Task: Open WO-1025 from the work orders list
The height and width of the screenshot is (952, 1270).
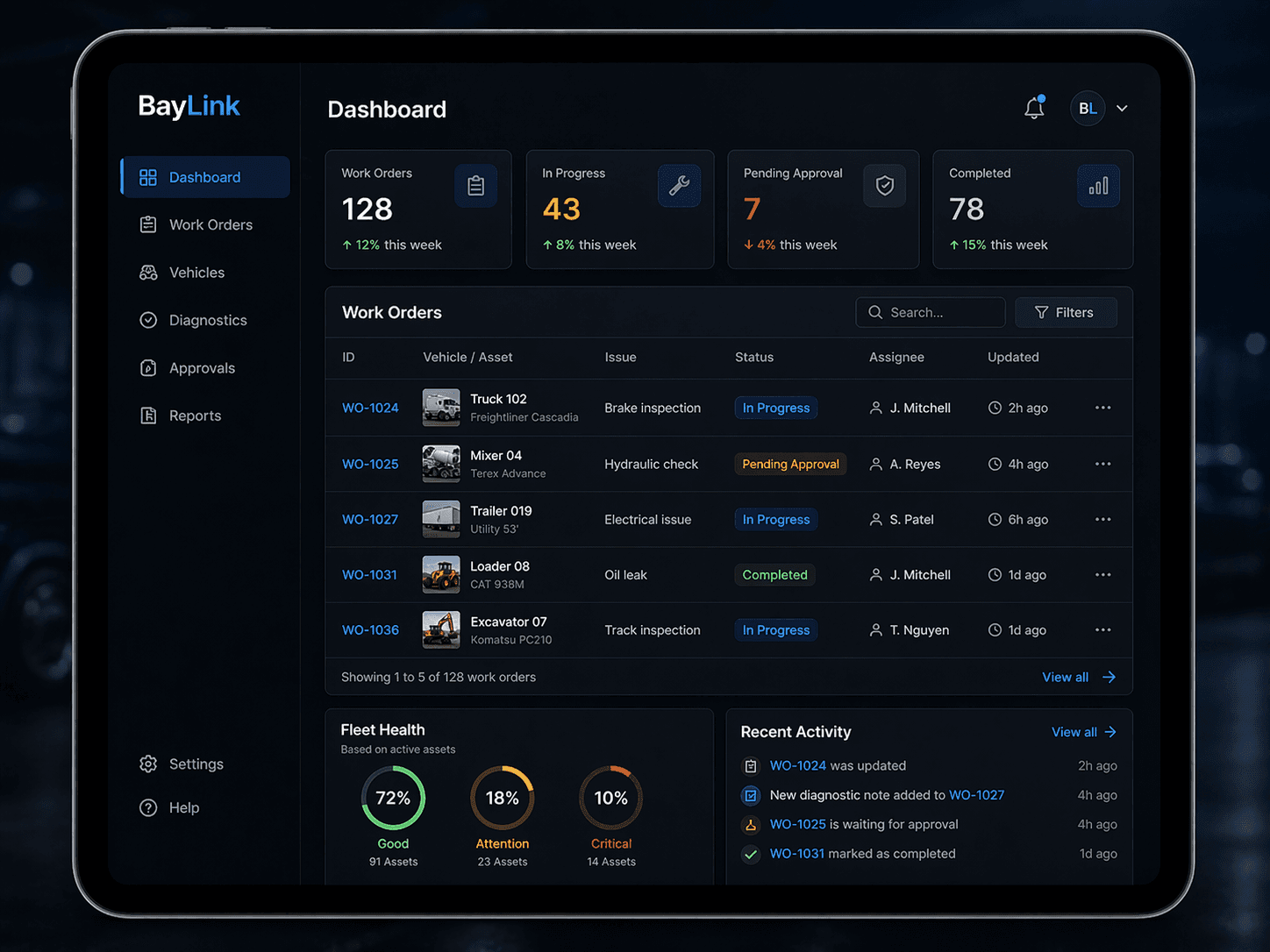Action: [x=369, y=464]
